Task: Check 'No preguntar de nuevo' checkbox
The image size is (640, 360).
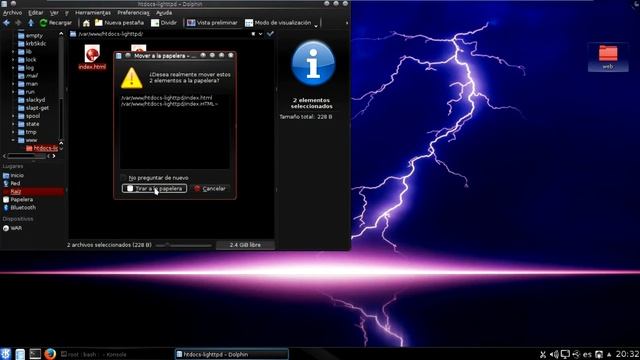Action: 124,178
